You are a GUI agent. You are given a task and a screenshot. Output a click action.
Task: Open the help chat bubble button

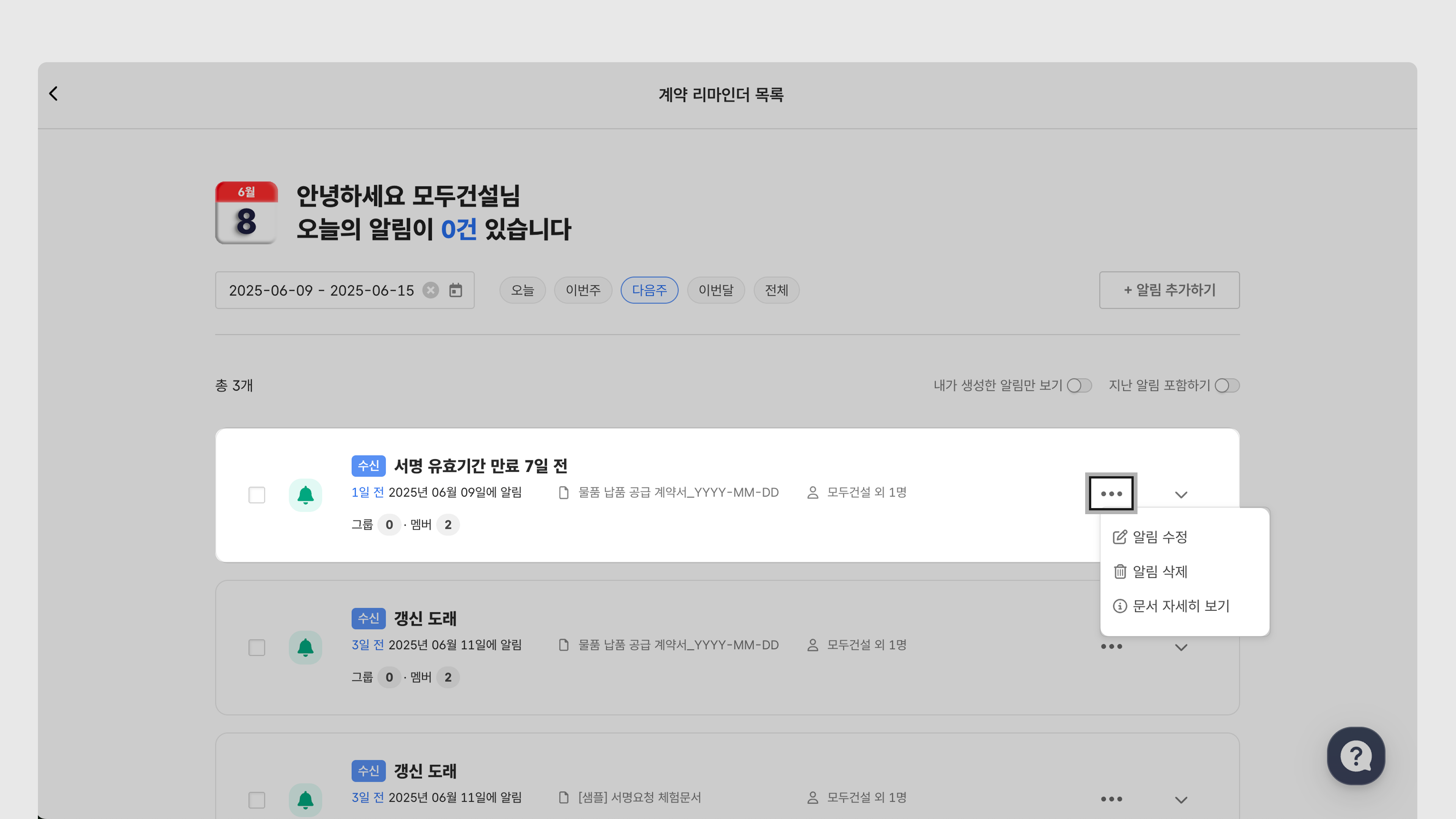tap(1356, 756)
